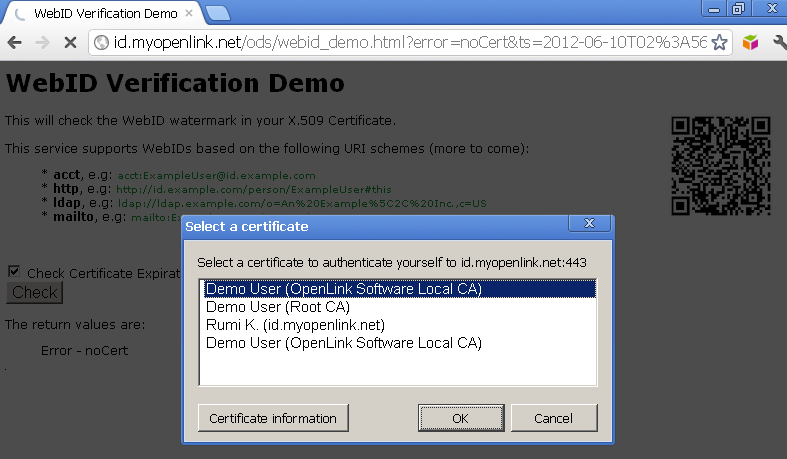
Task: Click the globe site info icon
Action: click(x=101, y=43)
